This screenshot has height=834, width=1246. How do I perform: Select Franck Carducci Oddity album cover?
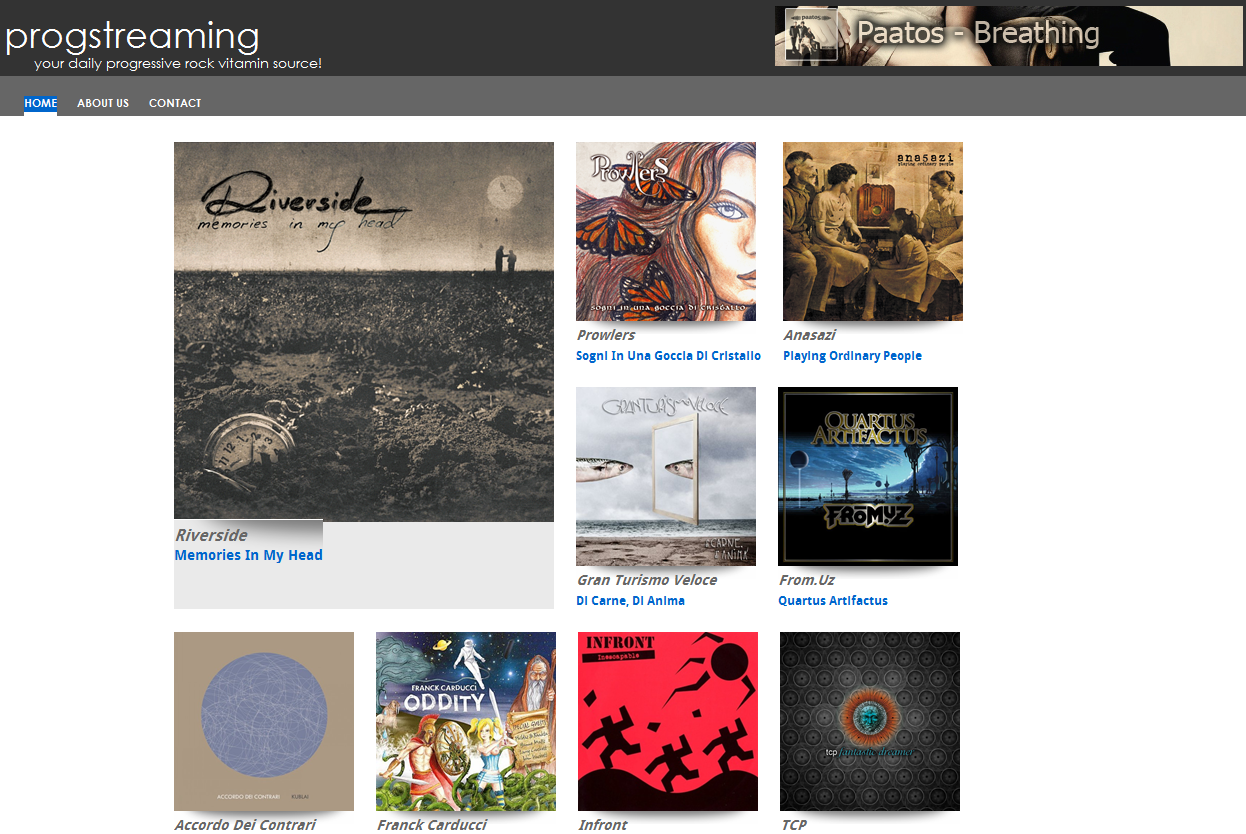(466, 721)
